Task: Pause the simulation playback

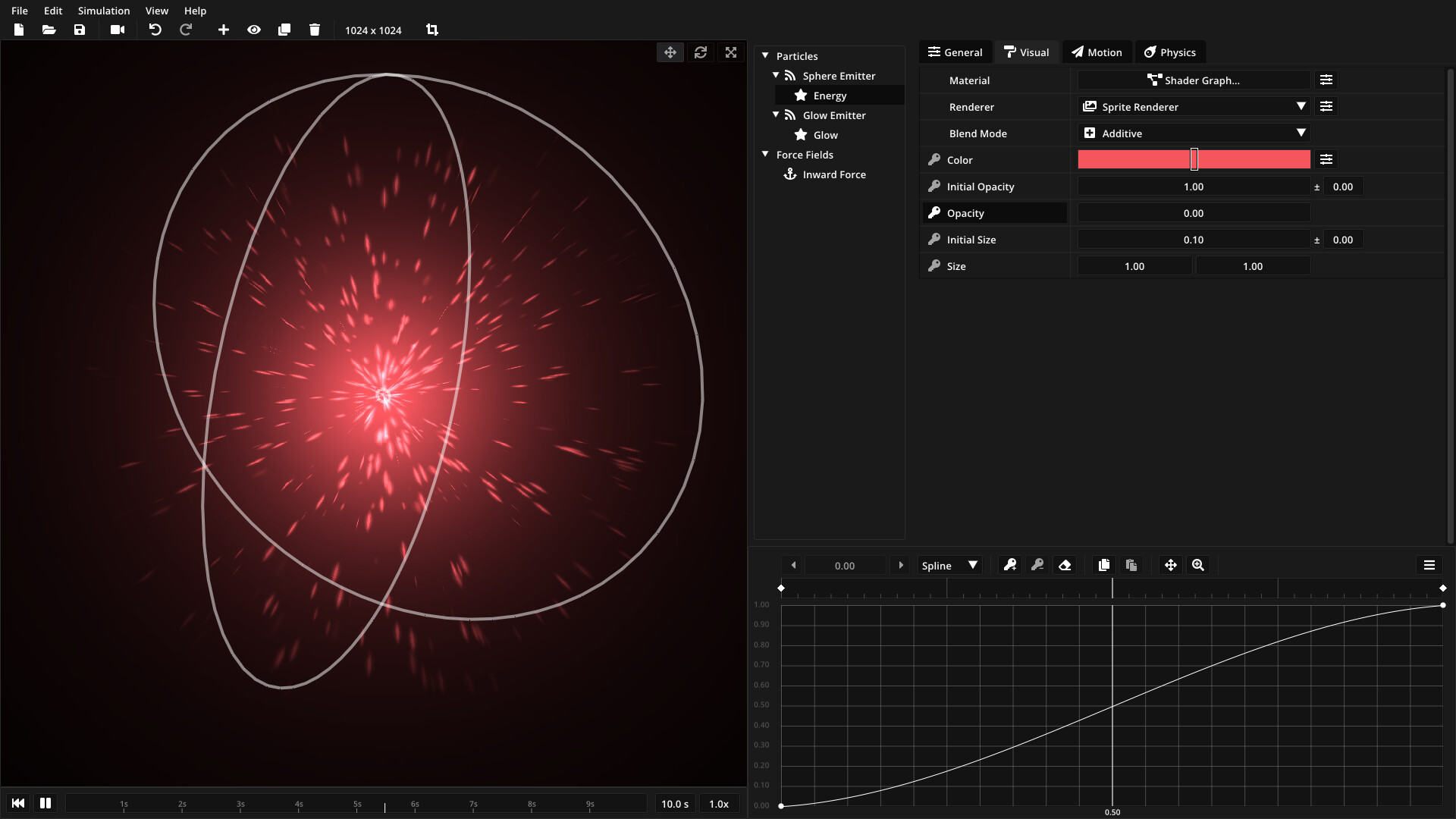Action: pos(45,803)
